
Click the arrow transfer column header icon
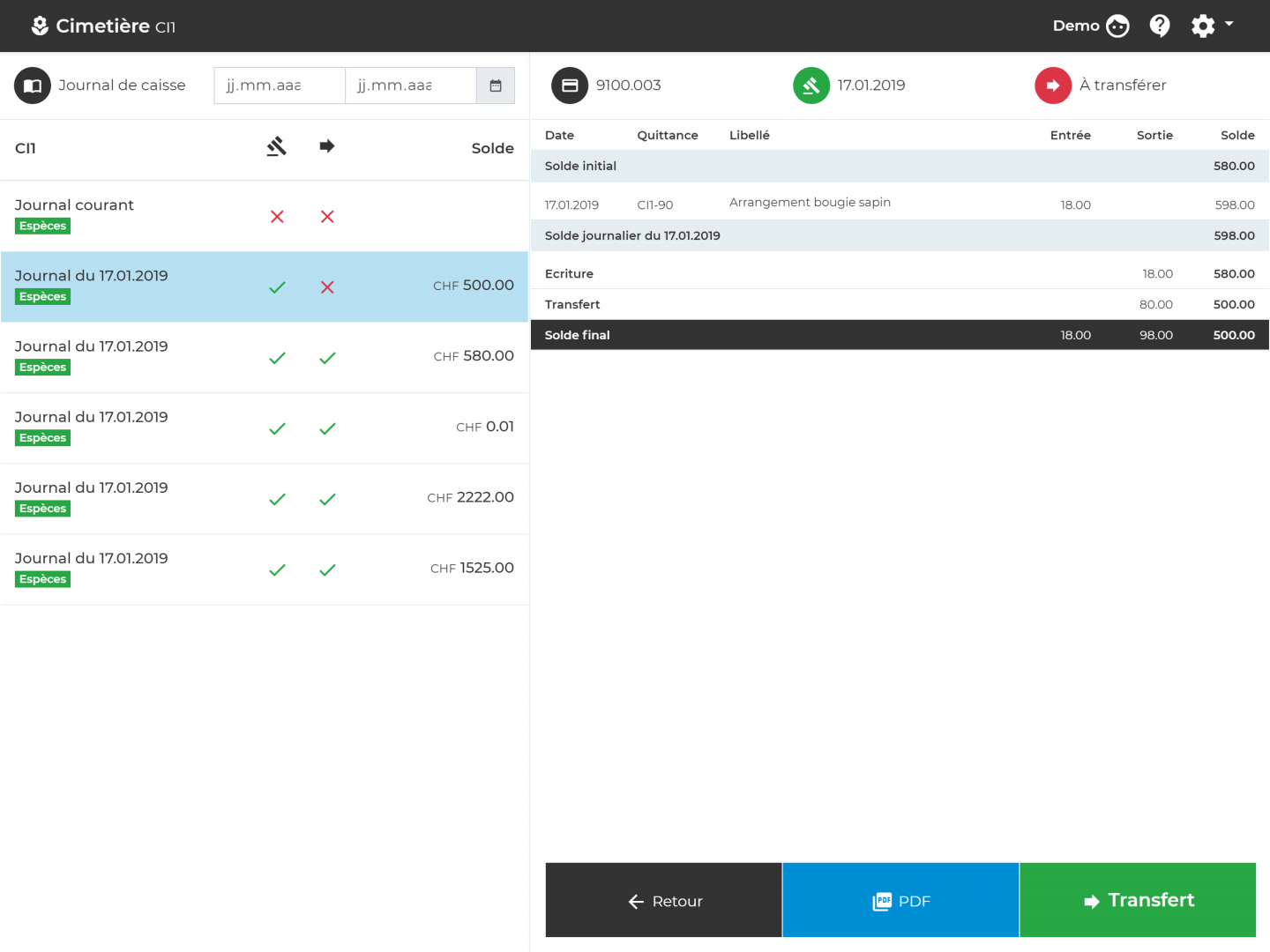[327, 146]
